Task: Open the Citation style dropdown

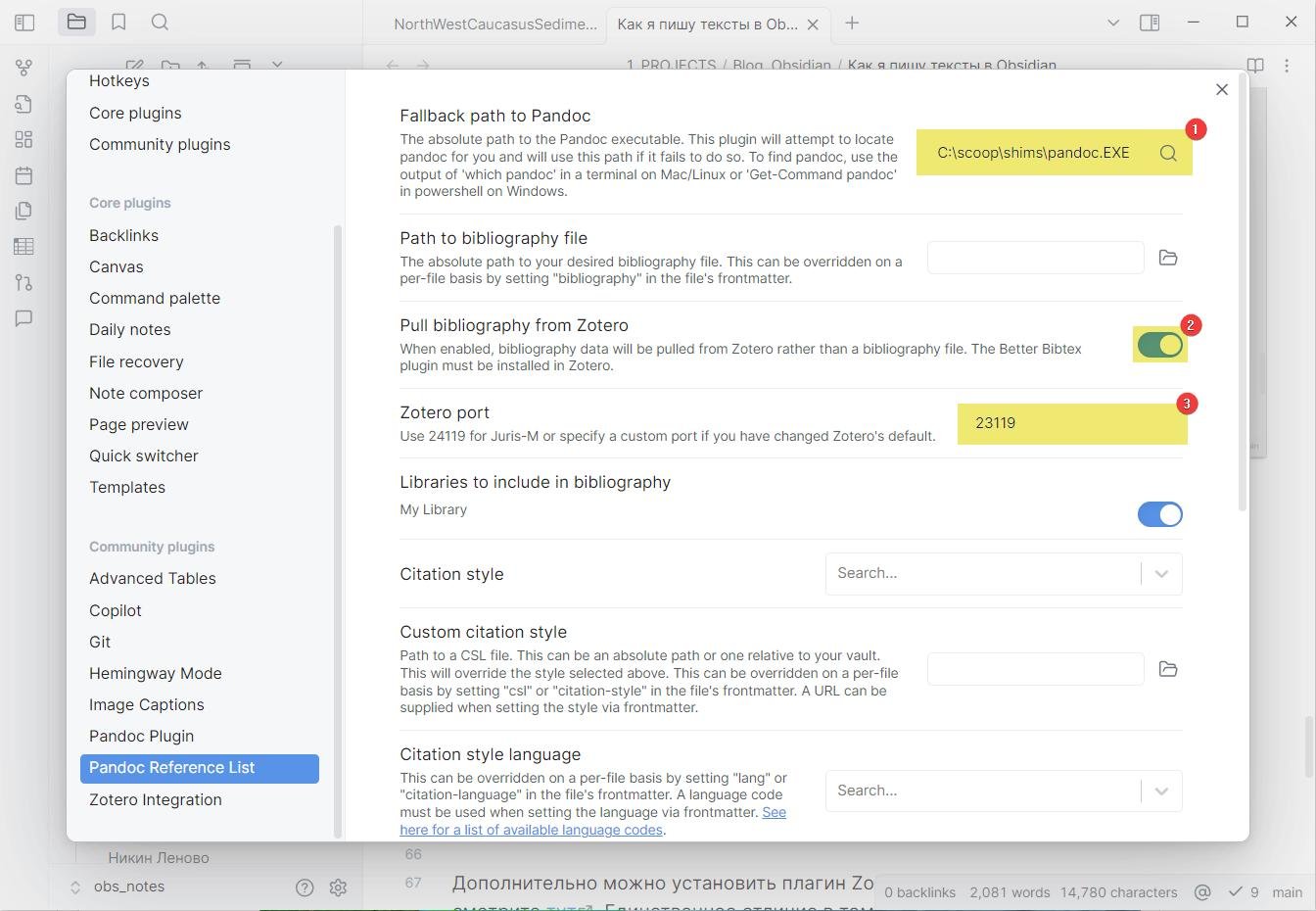Action: pos(1003,574)
